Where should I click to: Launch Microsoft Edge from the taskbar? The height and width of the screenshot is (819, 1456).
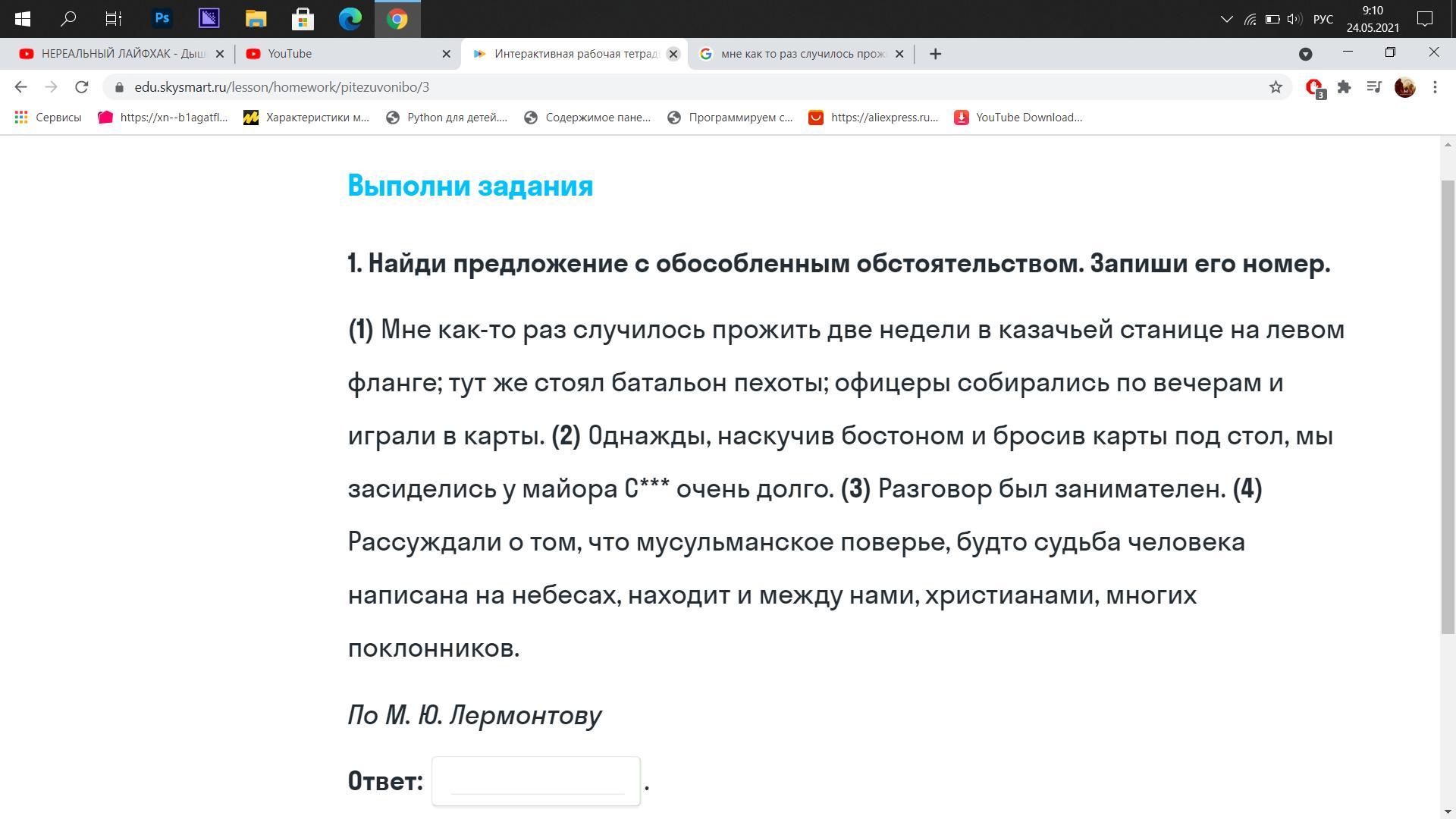[x=350, y=18]
